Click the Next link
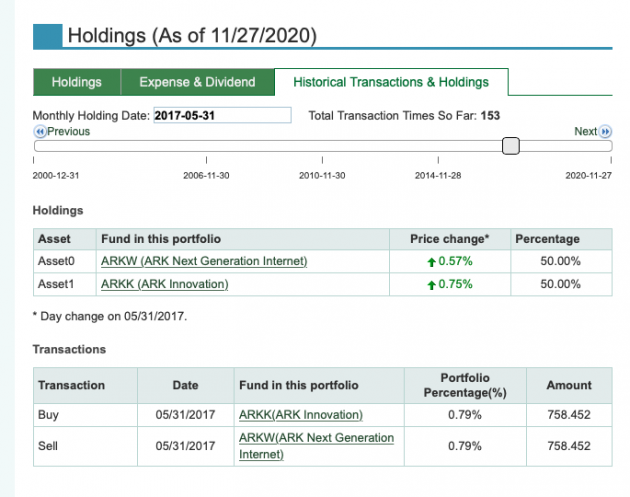Screen dimensions: 630x497 [x=585, y=131]
